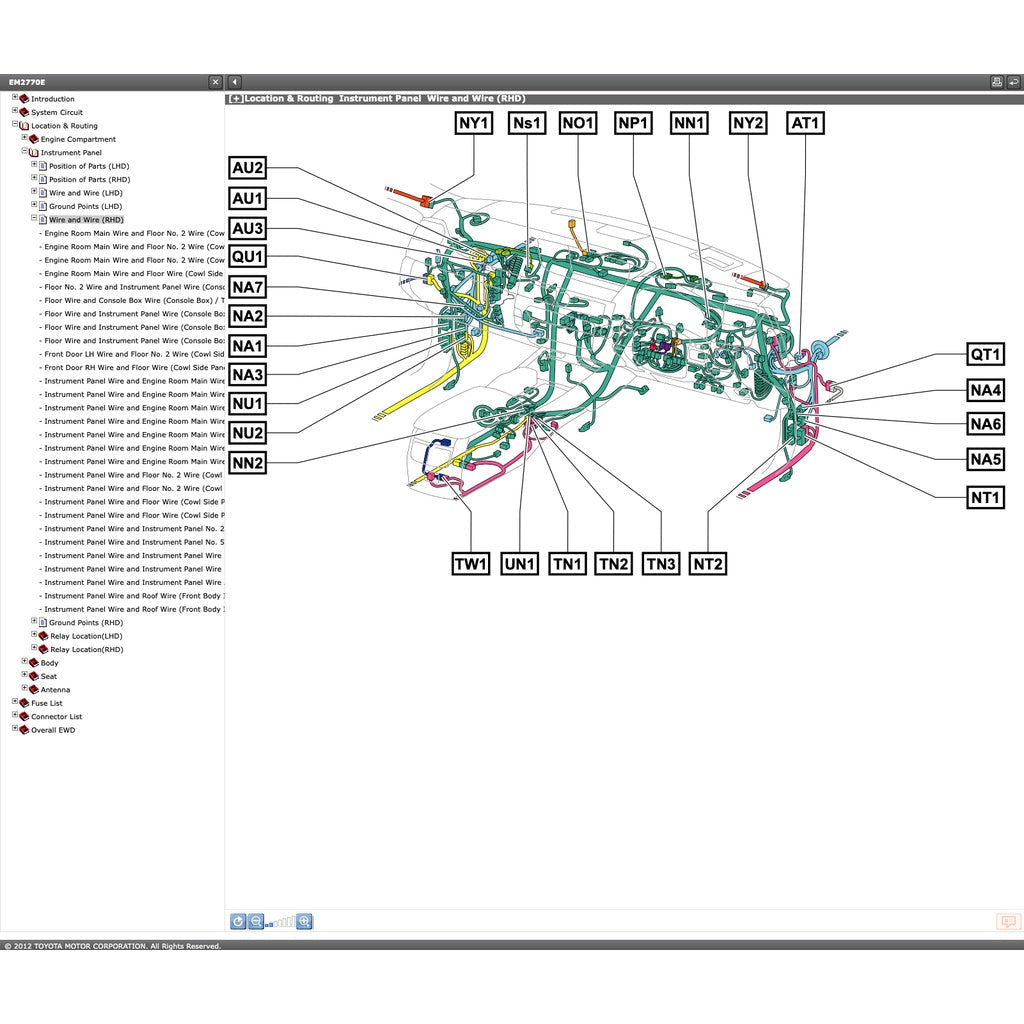Open Relay Location(RHD) in the tree

click(x=86, y=650)
